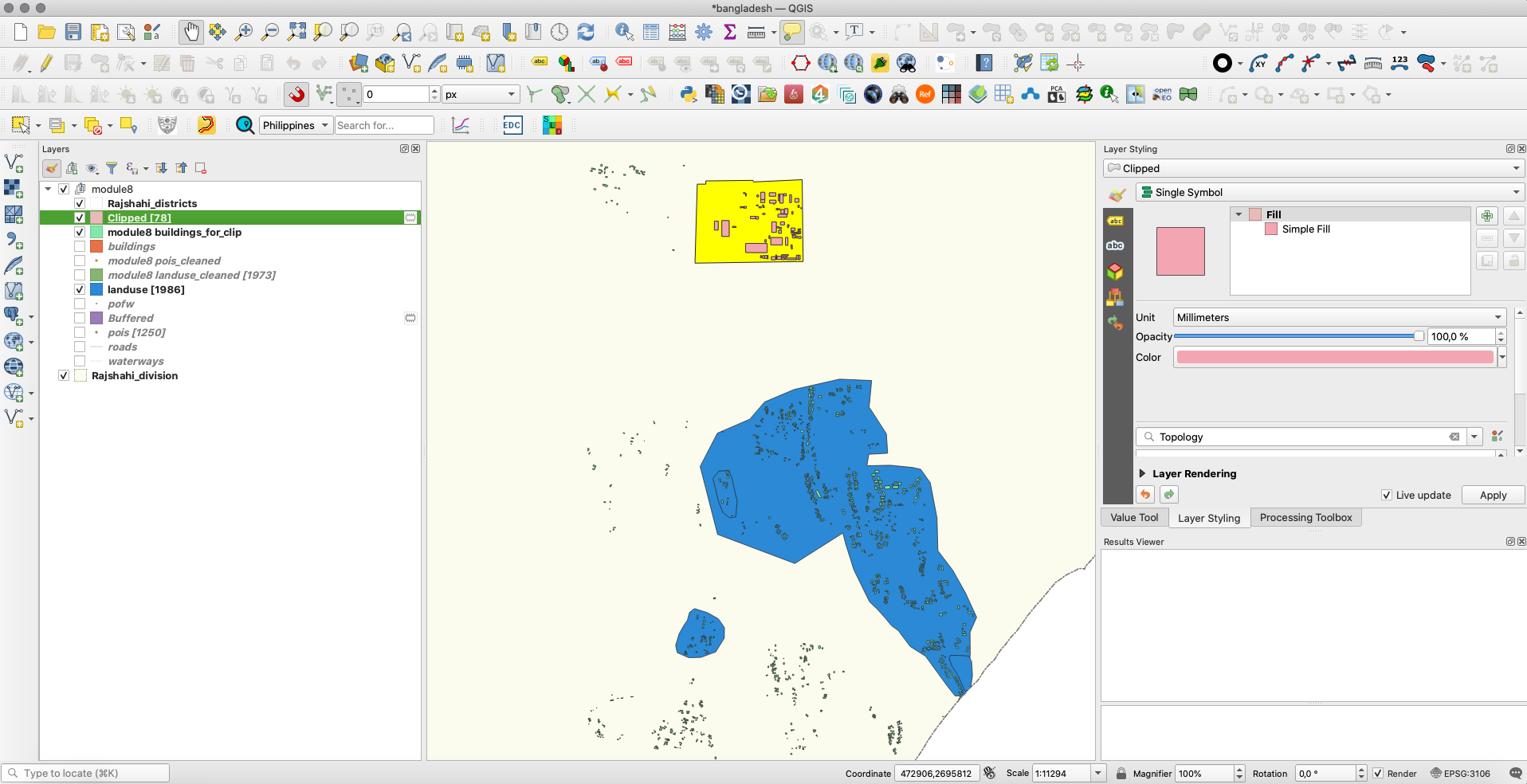The height and width of the screenshot is (784, 1527).
Task: Show the roads layer
Action: pyautogui.click(x=80, y=347)
